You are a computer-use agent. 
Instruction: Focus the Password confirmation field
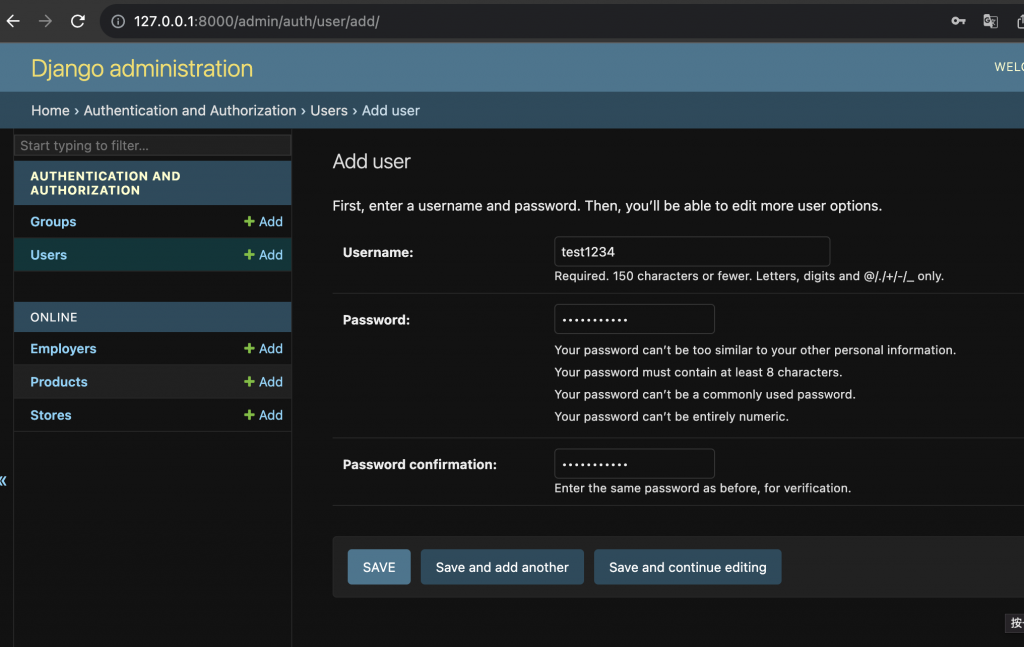pos(634,464)
